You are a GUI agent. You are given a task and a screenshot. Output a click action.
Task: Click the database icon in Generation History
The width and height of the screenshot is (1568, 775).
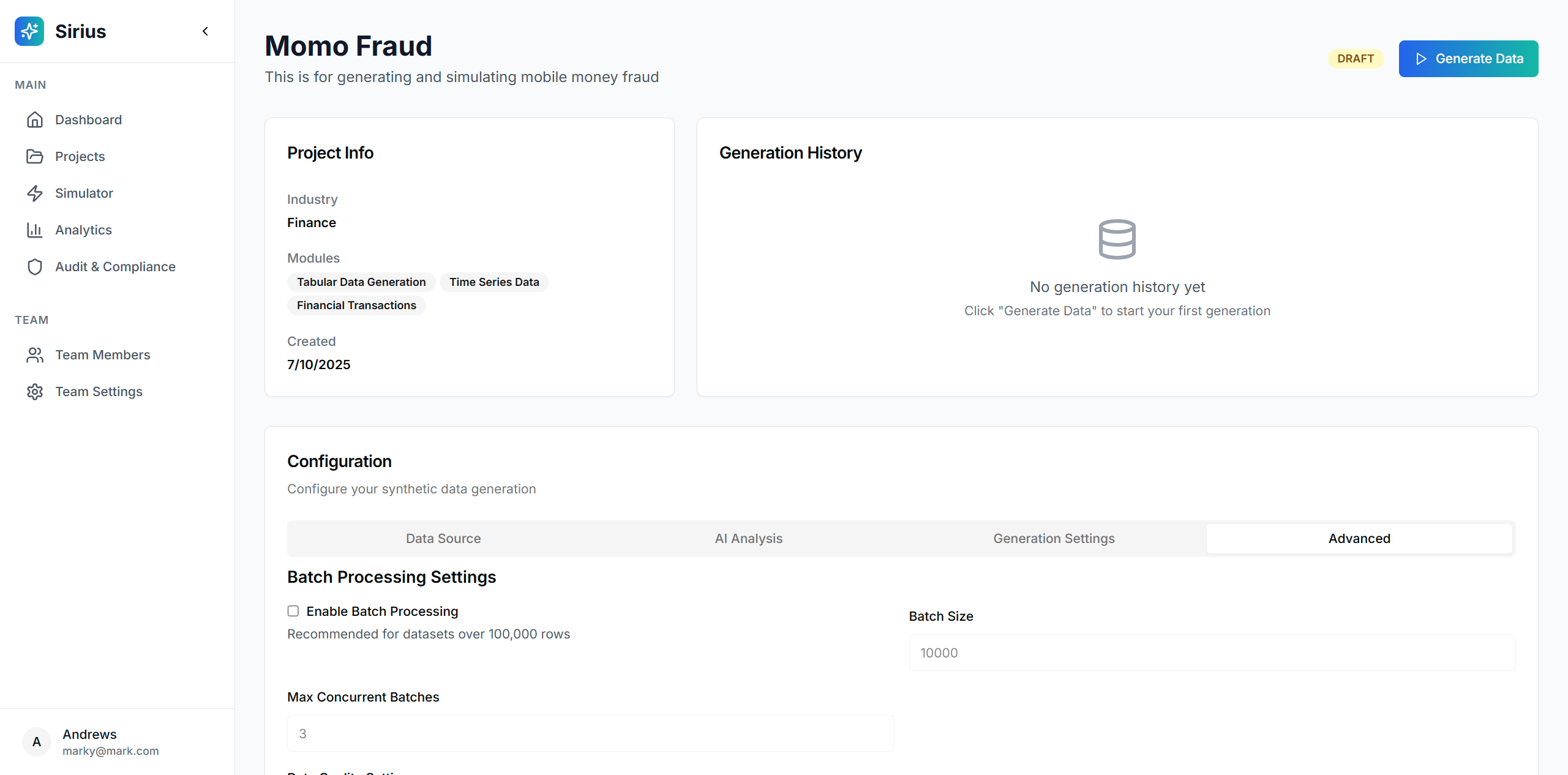pyautogui.click(x=1117, y=239)
